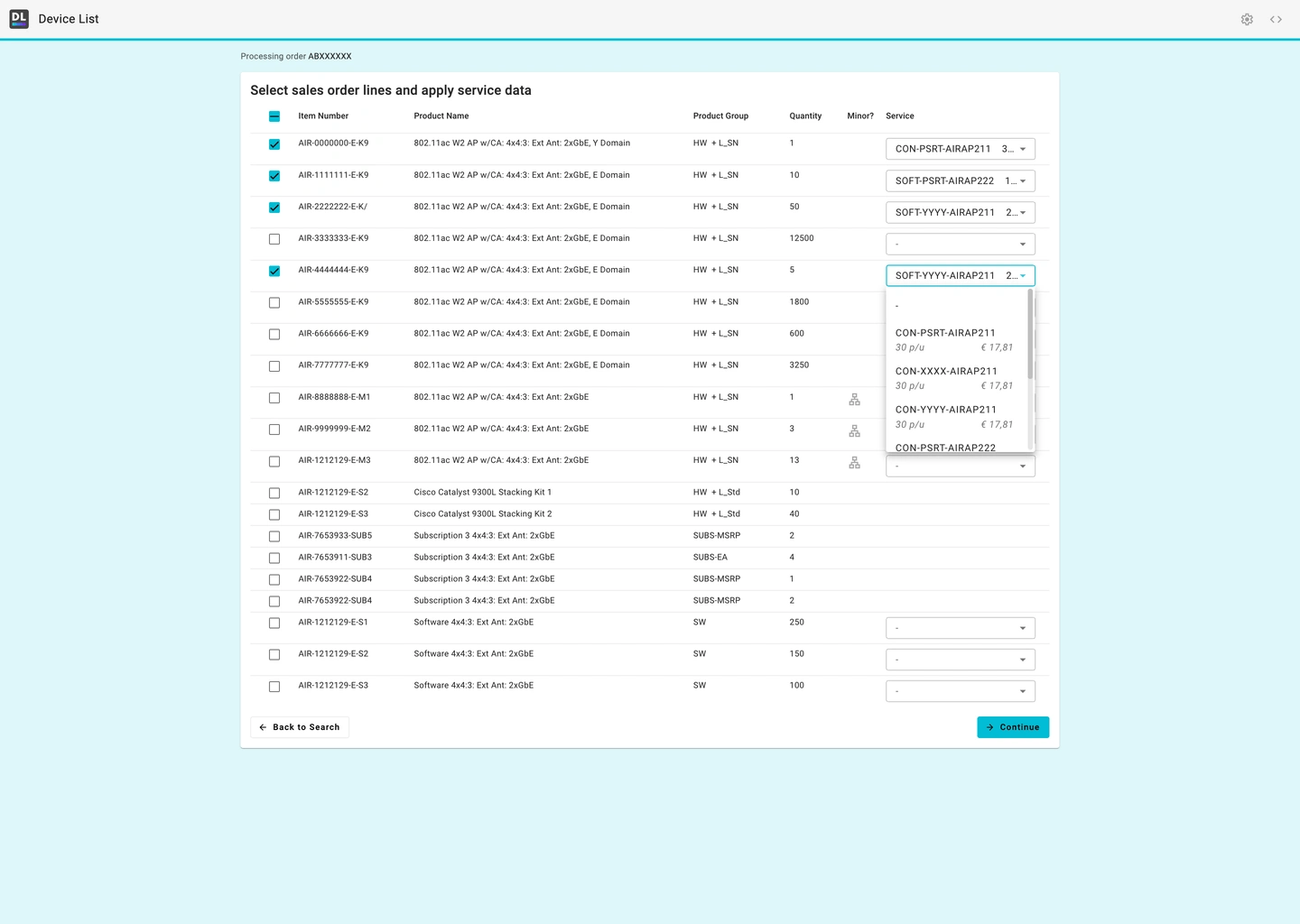1300x924 pixels.
Task: Tick the checkbox for AIR-7653933-SUB5
Action: pyautogui.click(x=274, y=536)
